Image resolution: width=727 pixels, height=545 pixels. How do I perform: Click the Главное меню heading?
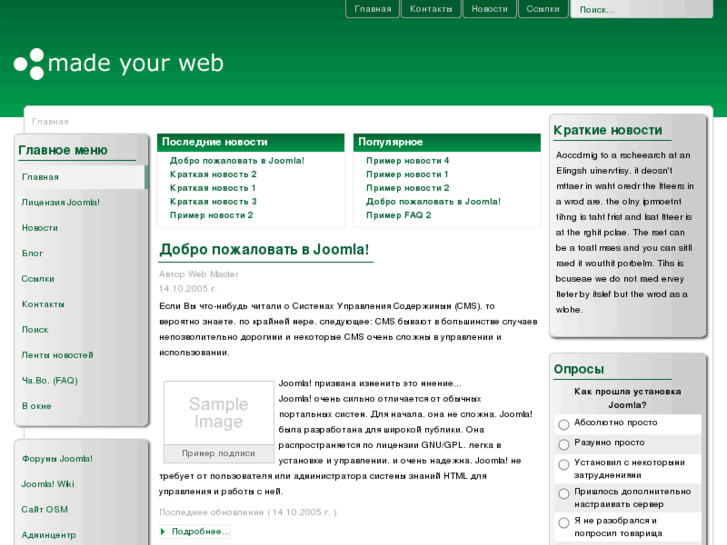coord(63,150)
